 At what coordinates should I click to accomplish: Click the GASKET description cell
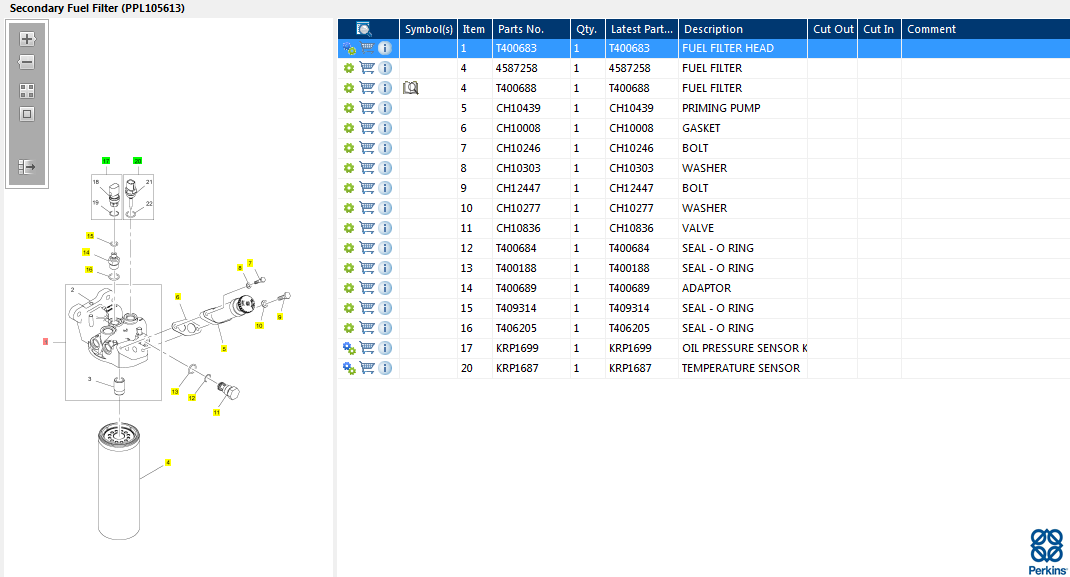pos(742,128)
